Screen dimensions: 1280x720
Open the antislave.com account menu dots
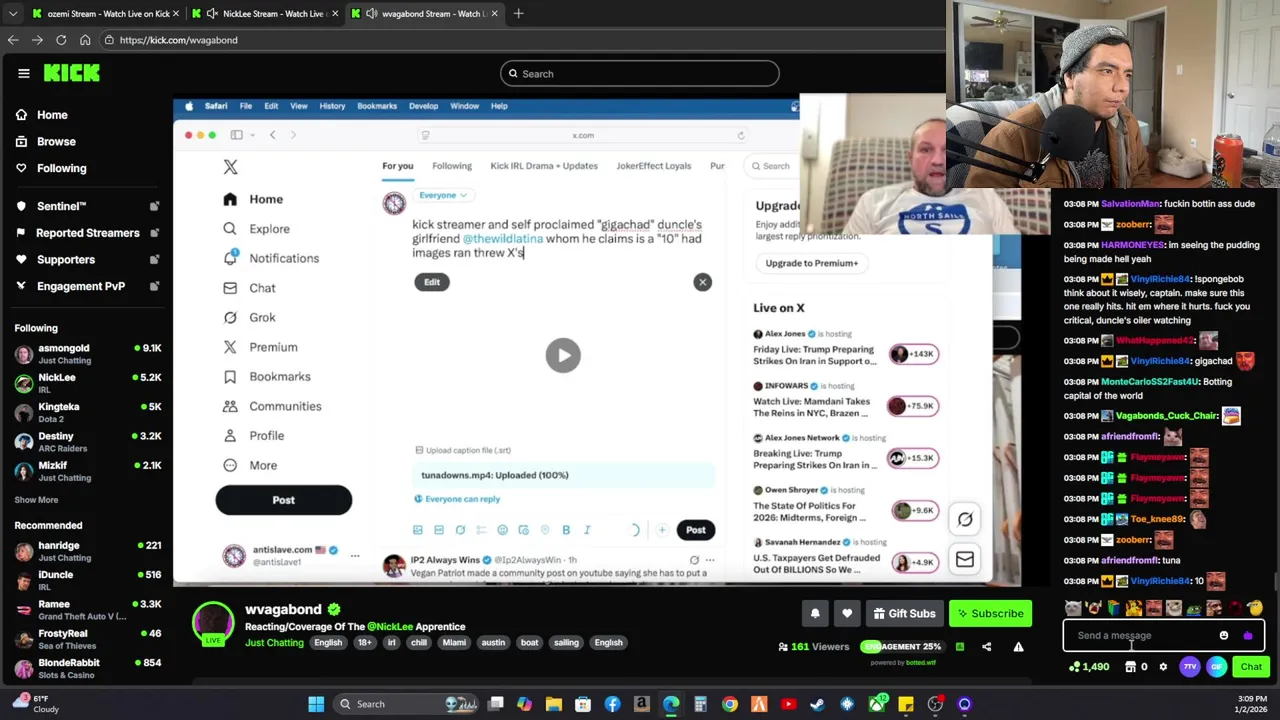click(x=354, y=555)
